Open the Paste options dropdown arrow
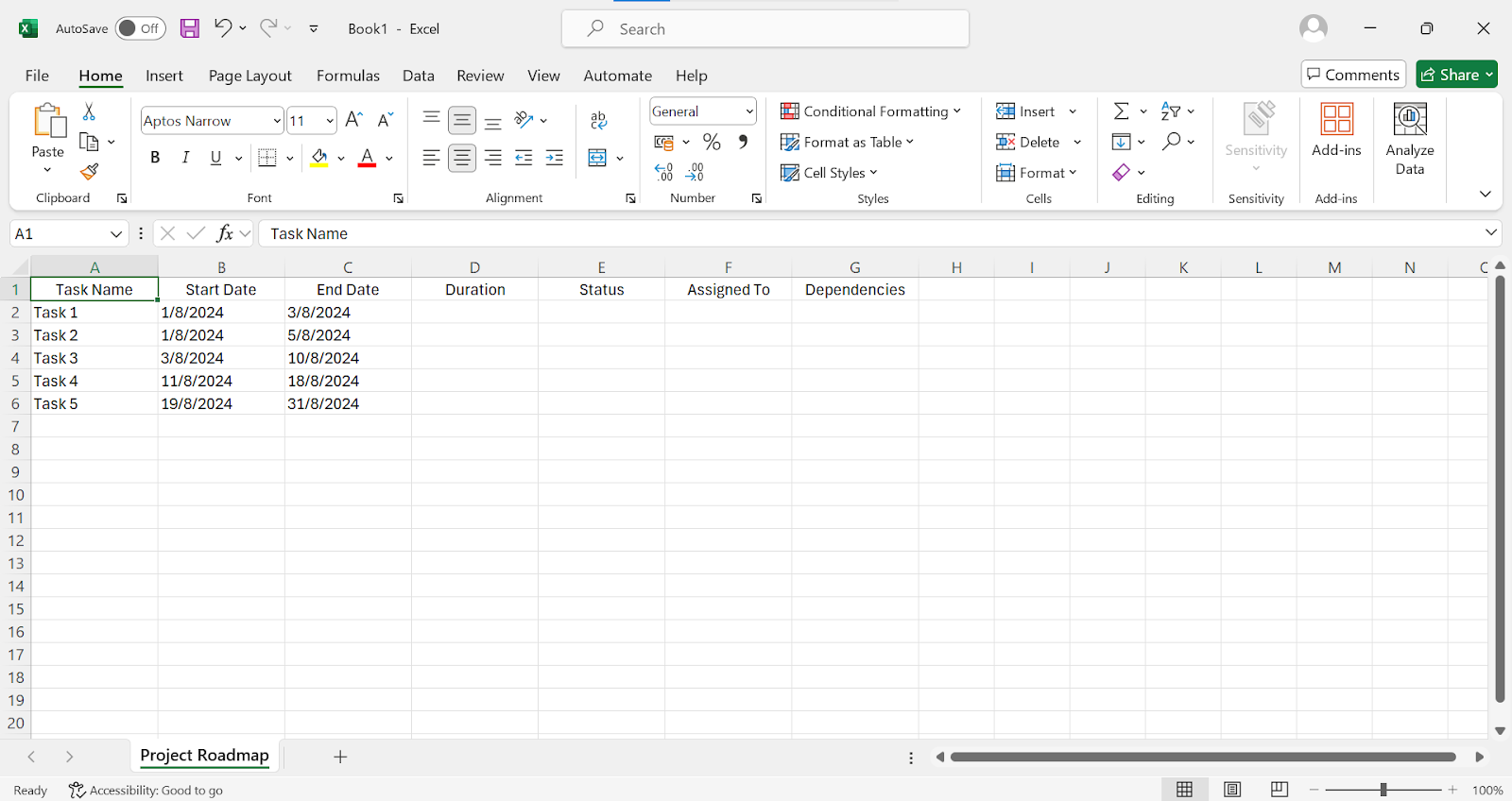 tap(47, 170)
